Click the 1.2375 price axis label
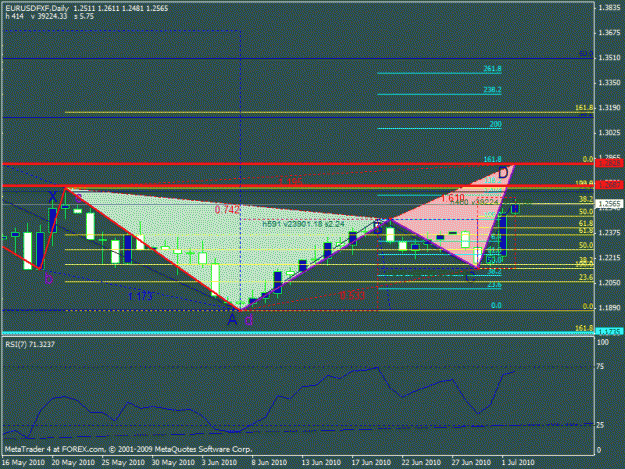 coord(609,233)
